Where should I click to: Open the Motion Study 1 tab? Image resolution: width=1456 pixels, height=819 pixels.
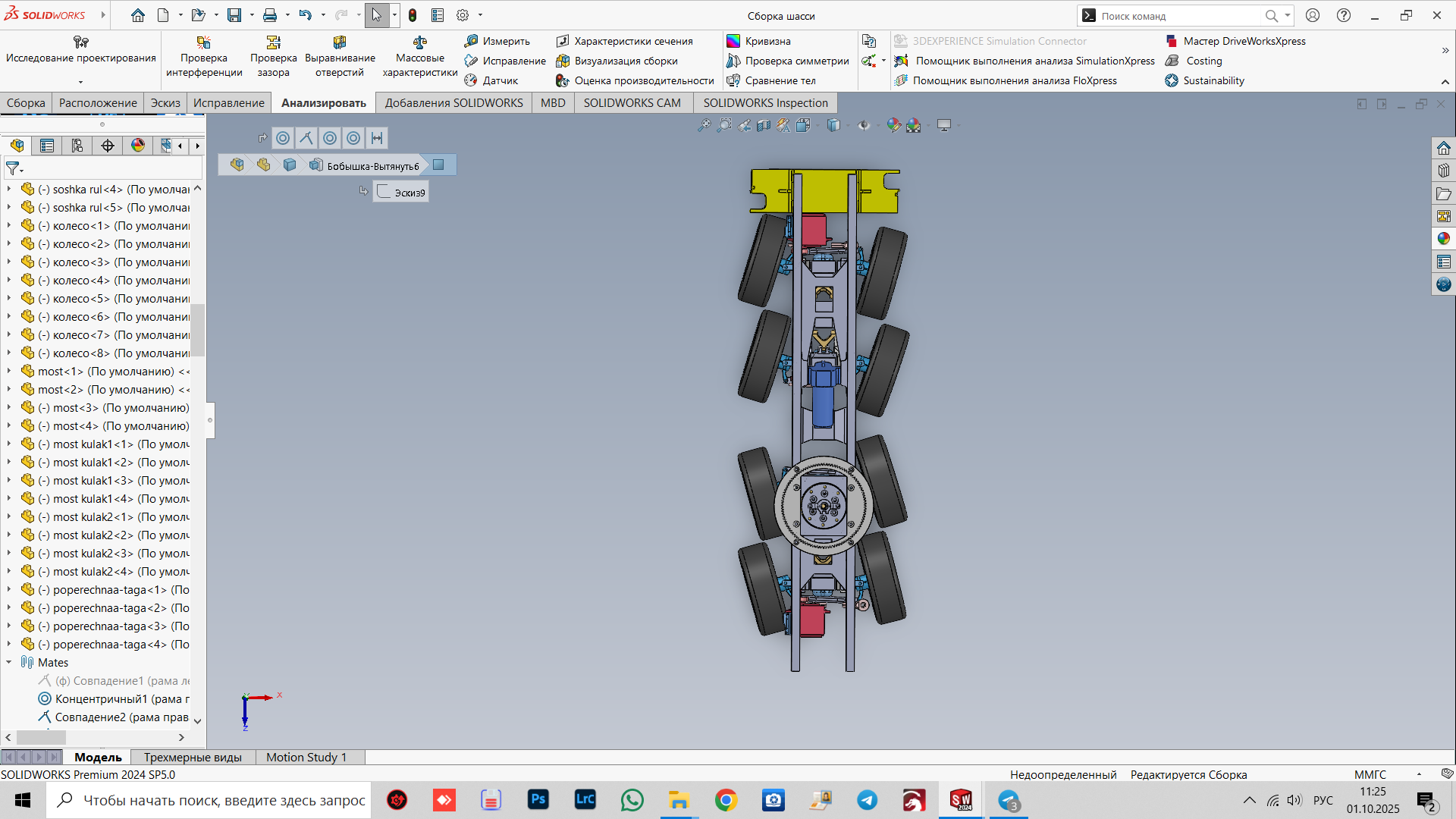[x=306, y=757]
